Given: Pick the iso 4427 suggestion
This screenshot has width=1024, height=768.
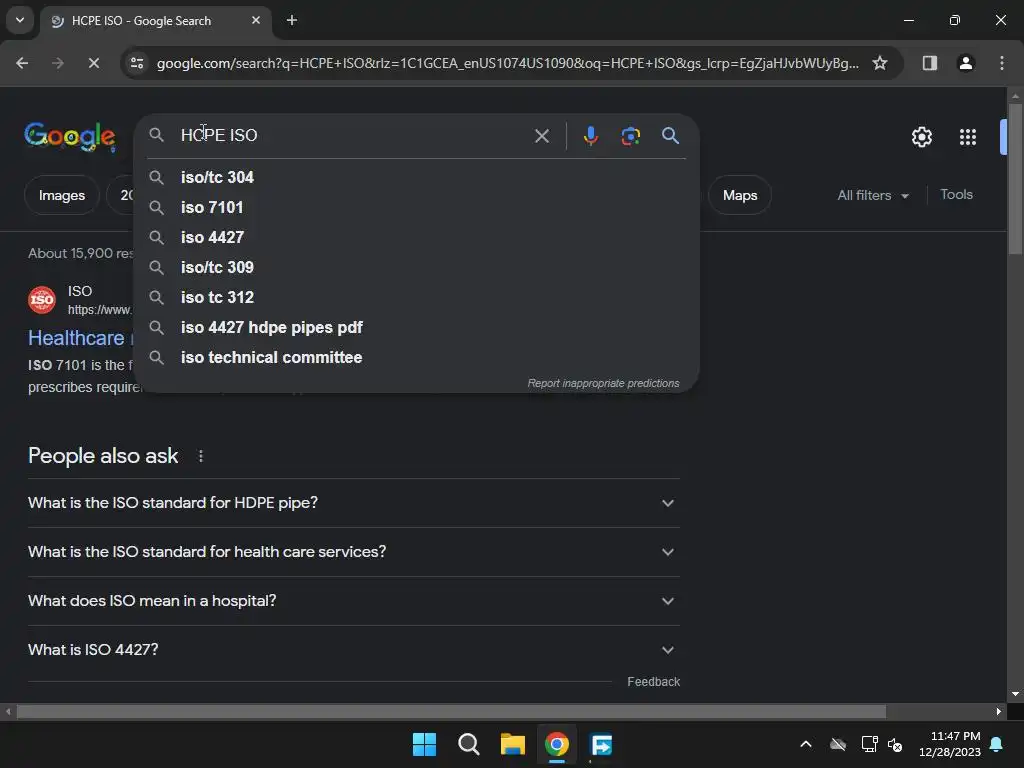Looking at the screenshot, I should pyautogui.click(x=416, y=237).
